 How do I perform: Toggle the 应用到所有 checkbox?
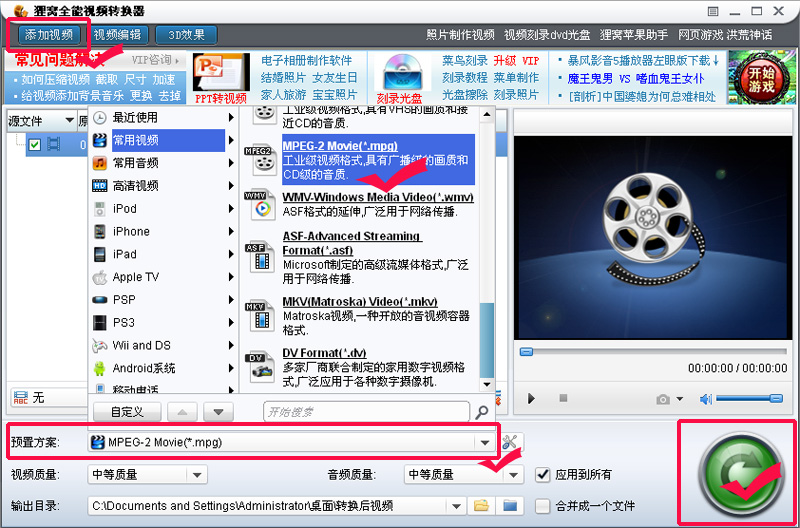point(543,474)
